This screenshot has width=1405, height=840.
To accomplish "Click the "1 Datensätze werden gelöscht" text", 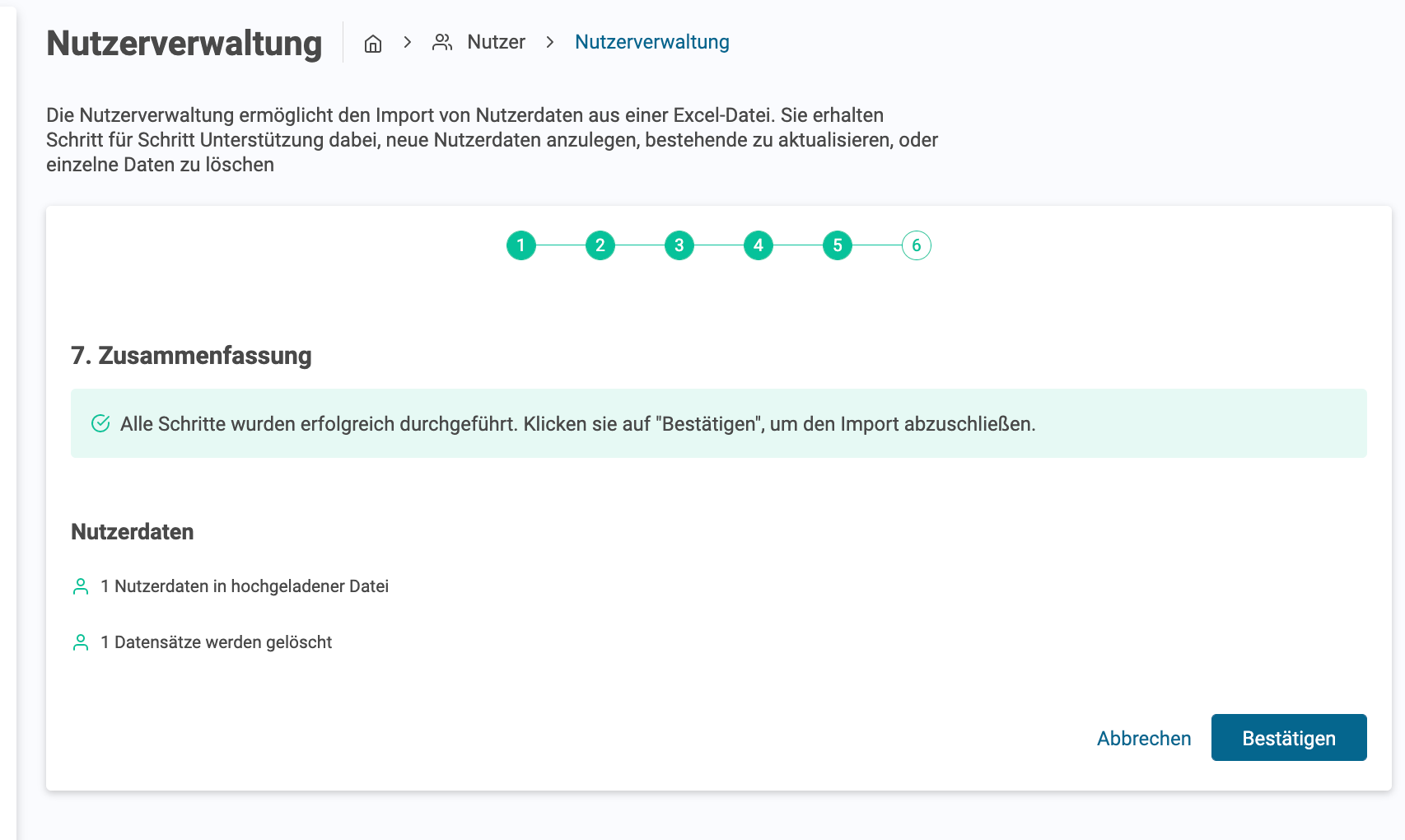I will [x=223, y=642].
